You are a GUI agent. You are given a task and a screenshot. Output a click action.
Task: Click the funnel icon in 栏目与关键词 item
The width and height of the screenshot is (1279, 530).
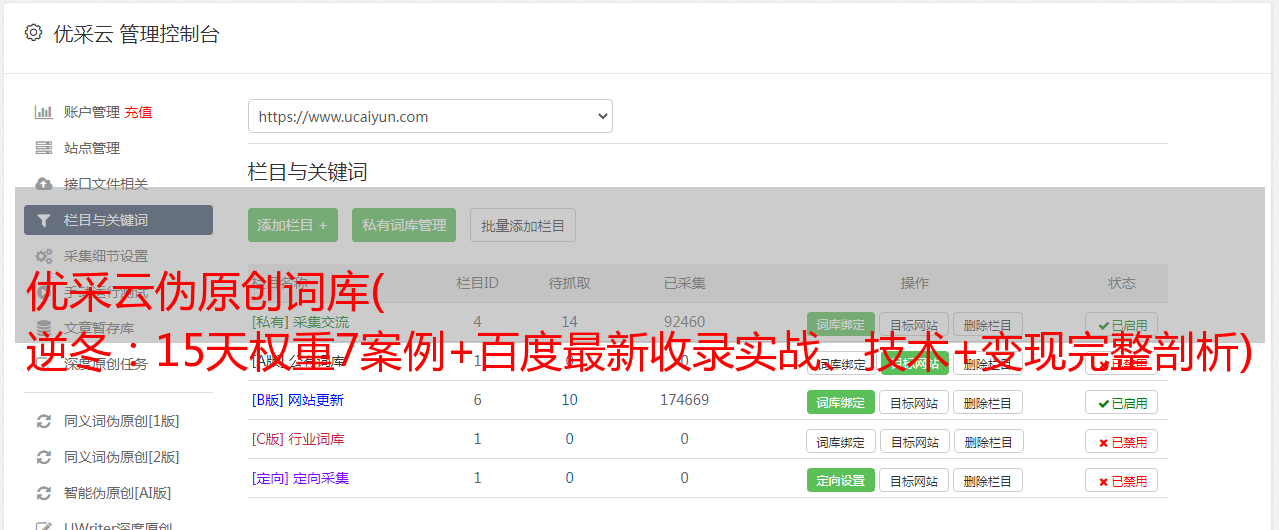pyautogui.click(x=44, y=220)
